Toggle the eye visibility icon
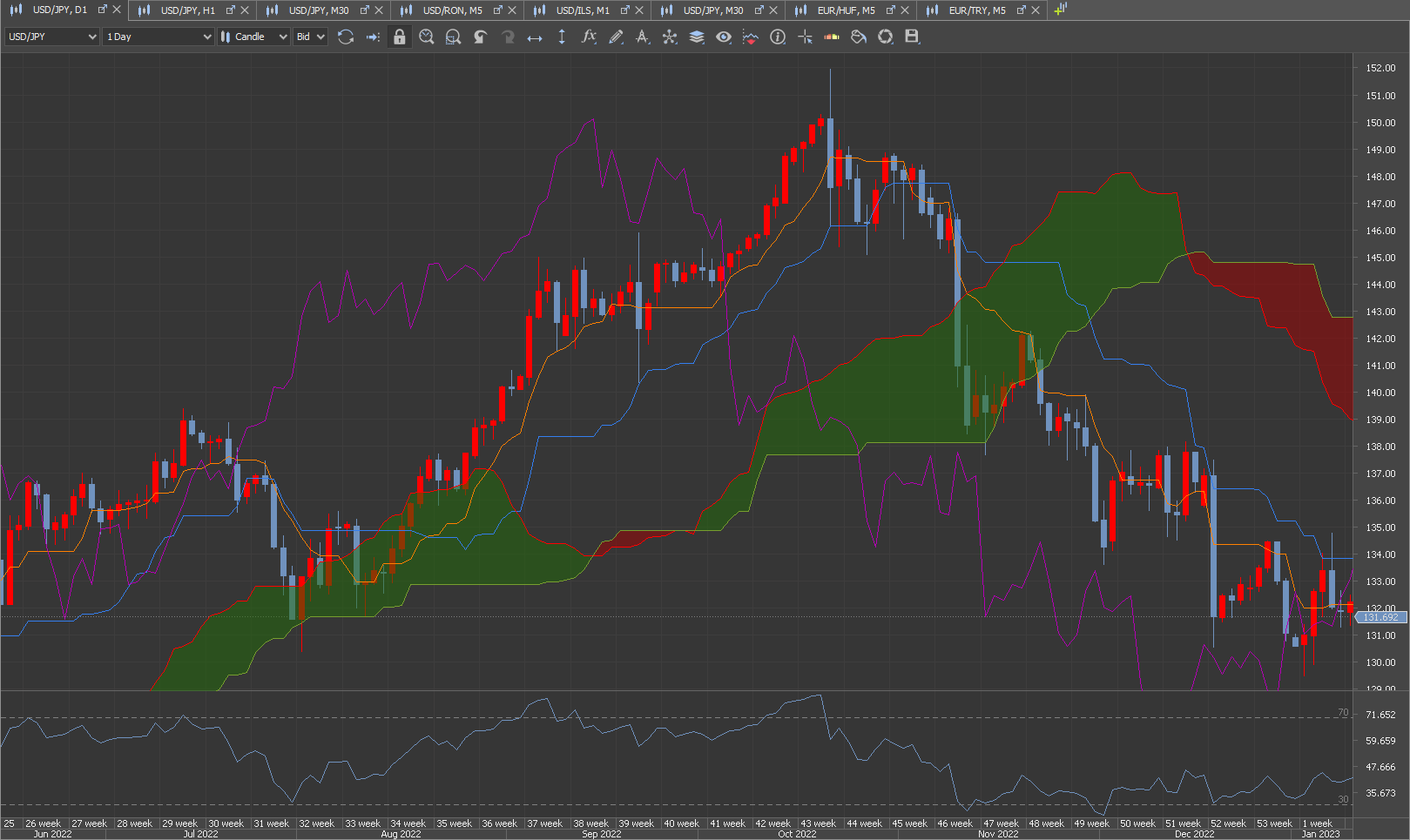 (x=724, y=37)
